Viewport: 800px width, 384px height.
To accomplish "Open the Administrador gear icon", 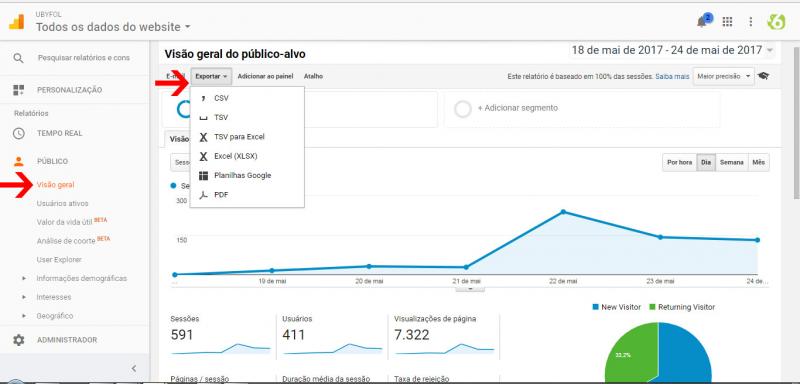I will [x=18, y=340].
